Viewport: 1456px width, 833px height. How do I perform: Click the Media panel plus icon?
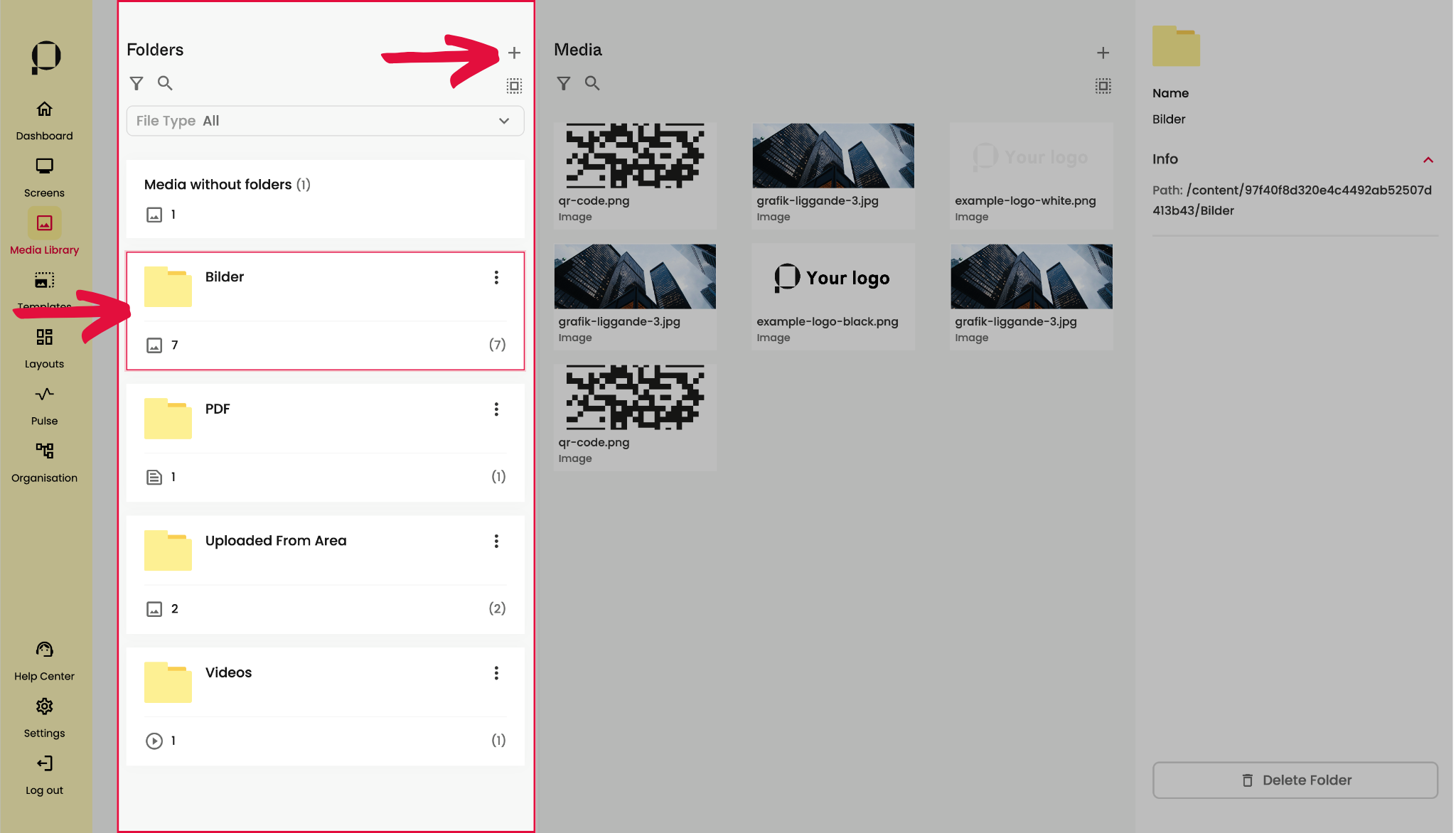point(1103,53)
